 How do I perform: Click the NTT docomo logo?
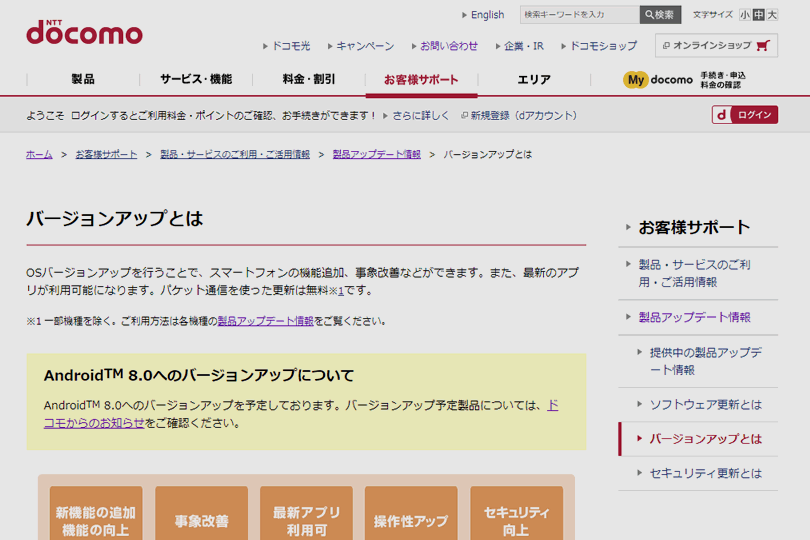point(84,32)
